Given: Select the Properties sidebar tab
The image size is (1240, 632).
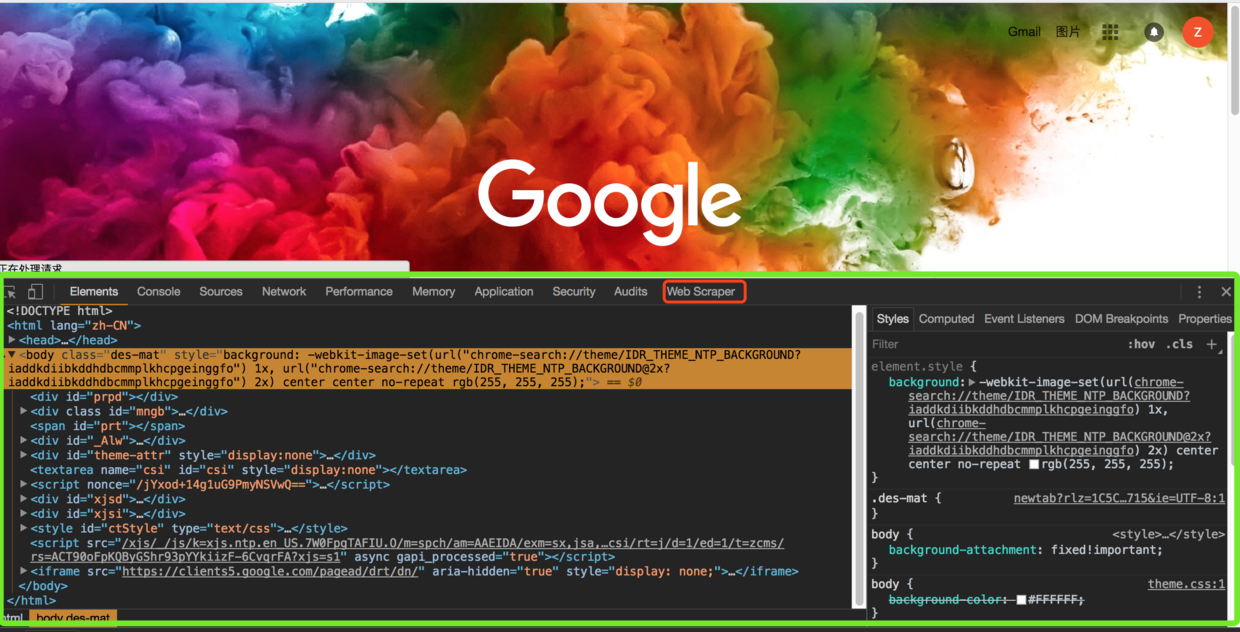Looking at the screenshot, I should 1205,319.
